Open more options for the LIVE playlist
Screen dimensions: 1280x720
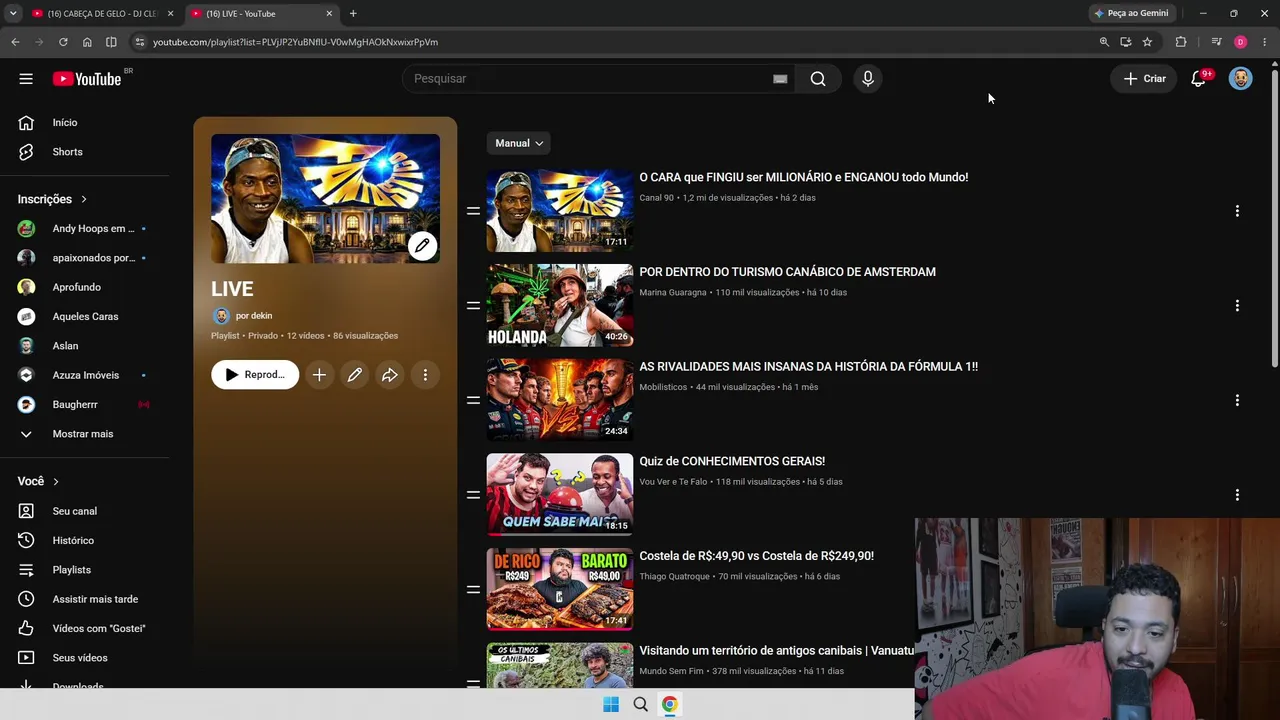coord(425,375)
